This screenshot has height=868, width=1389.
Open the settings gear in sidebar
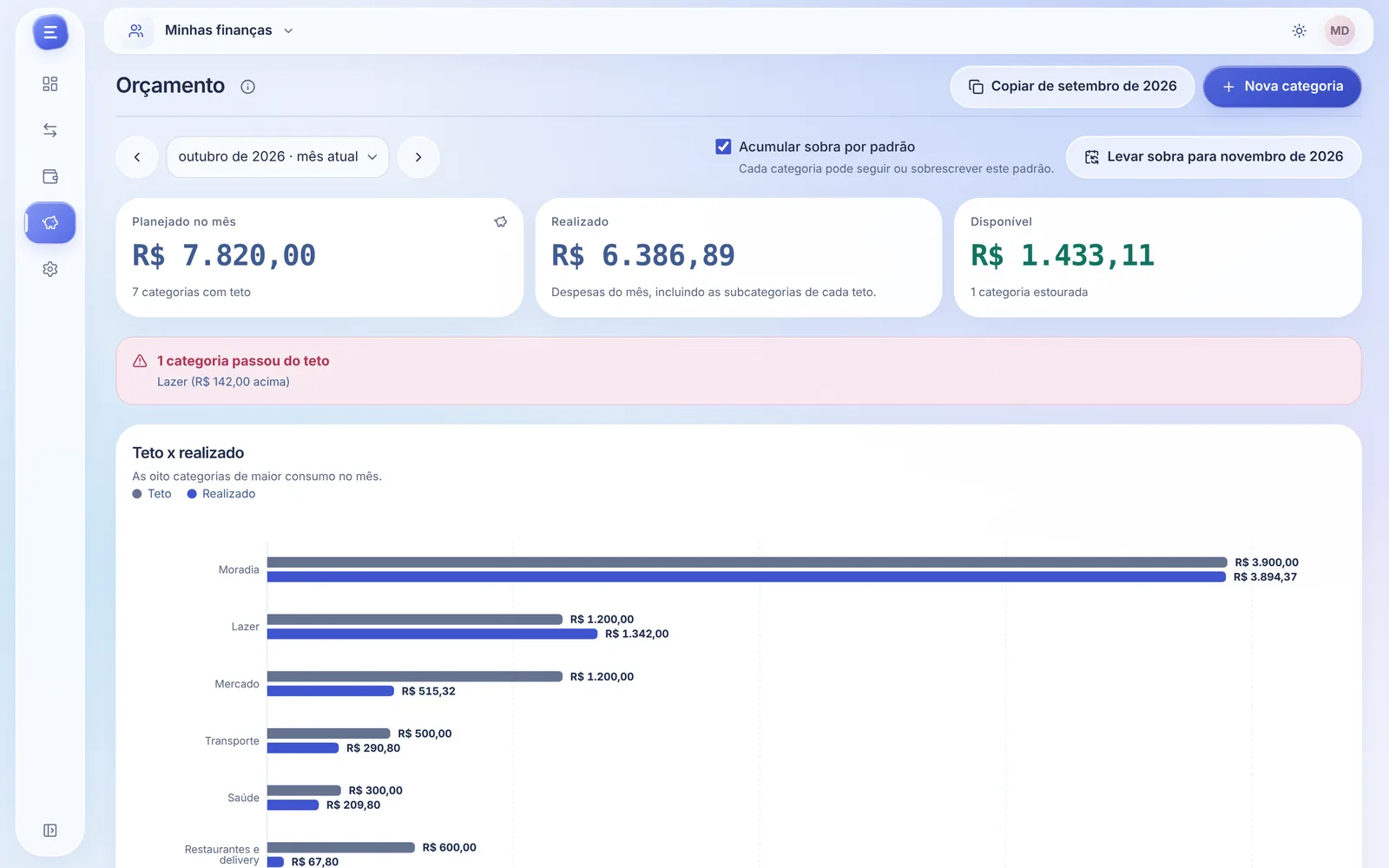tap(50, 269)
